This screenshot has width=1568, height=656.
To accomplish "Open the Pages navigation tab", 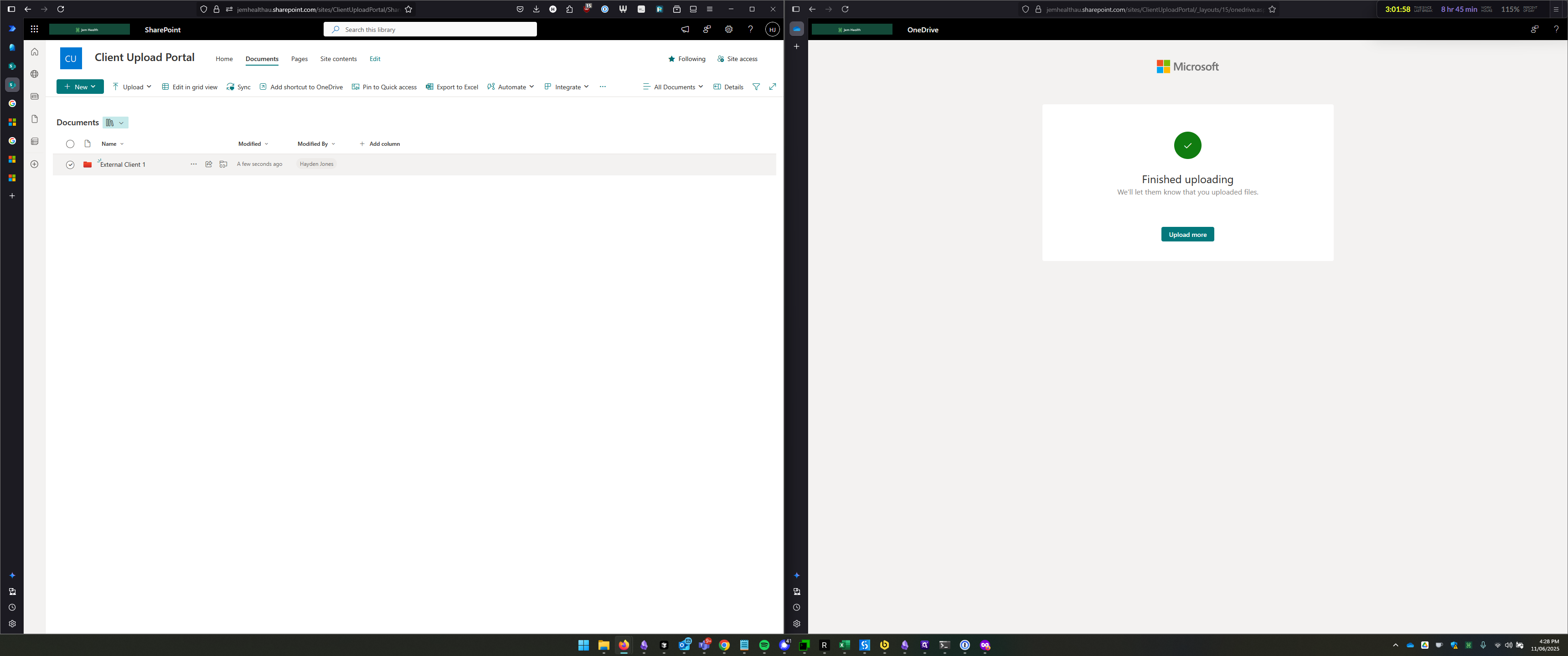I will [x=299, y=59].
